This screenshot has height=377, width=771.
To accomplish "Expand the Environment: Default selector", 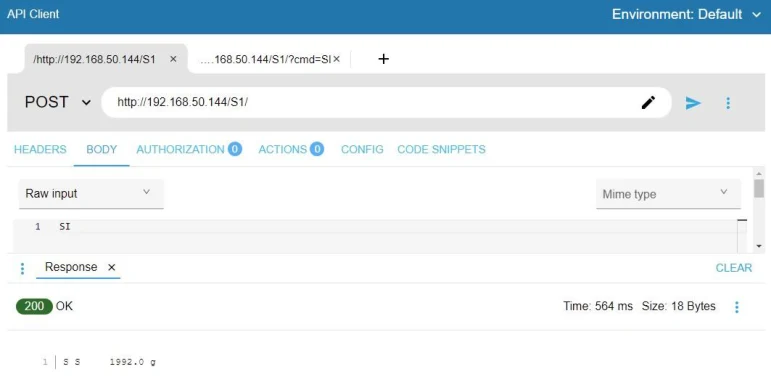I will 686,14.
